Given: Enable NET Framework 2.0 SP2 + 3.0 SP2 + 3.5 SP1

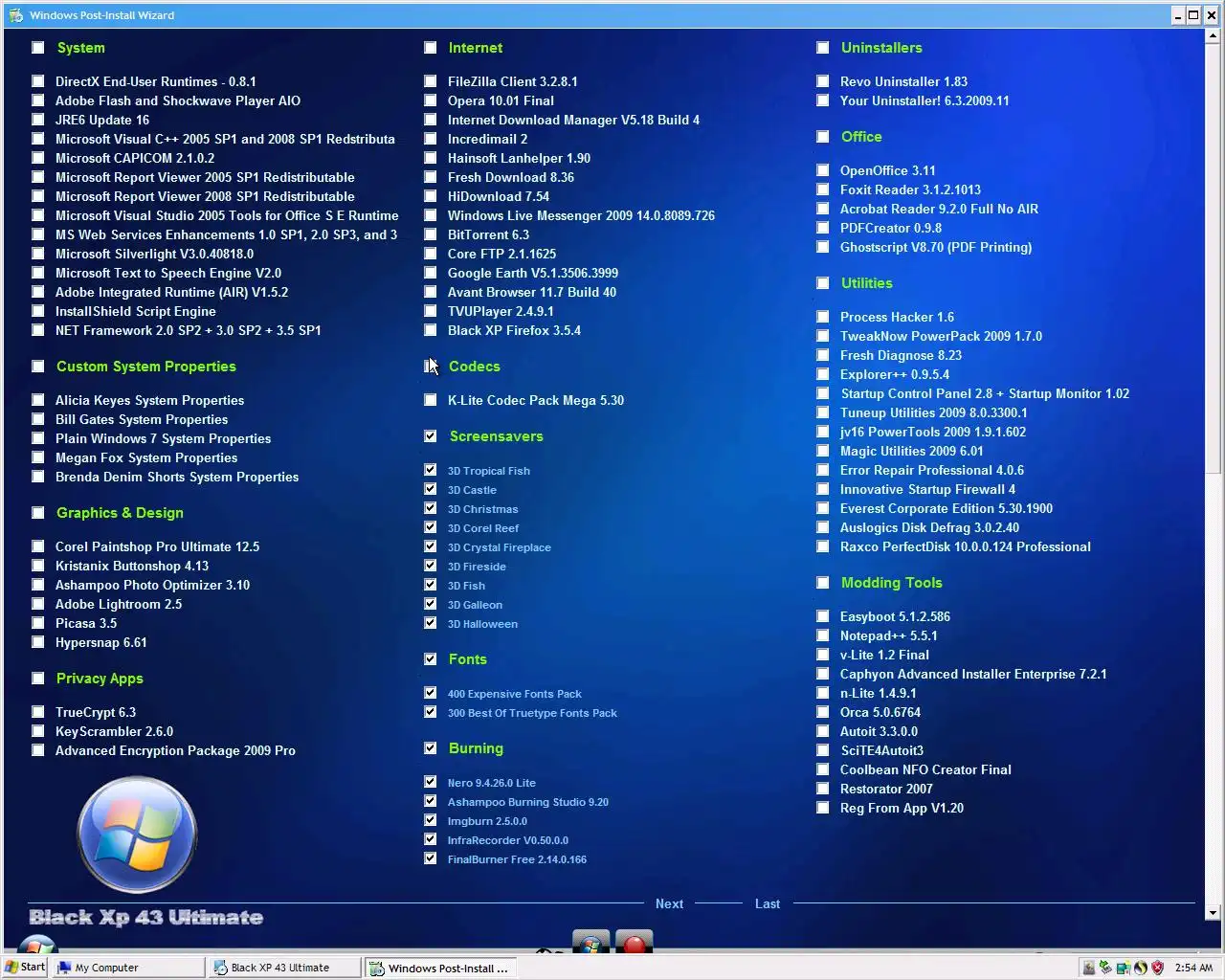Looking at the screenshot, I should 38,330.
